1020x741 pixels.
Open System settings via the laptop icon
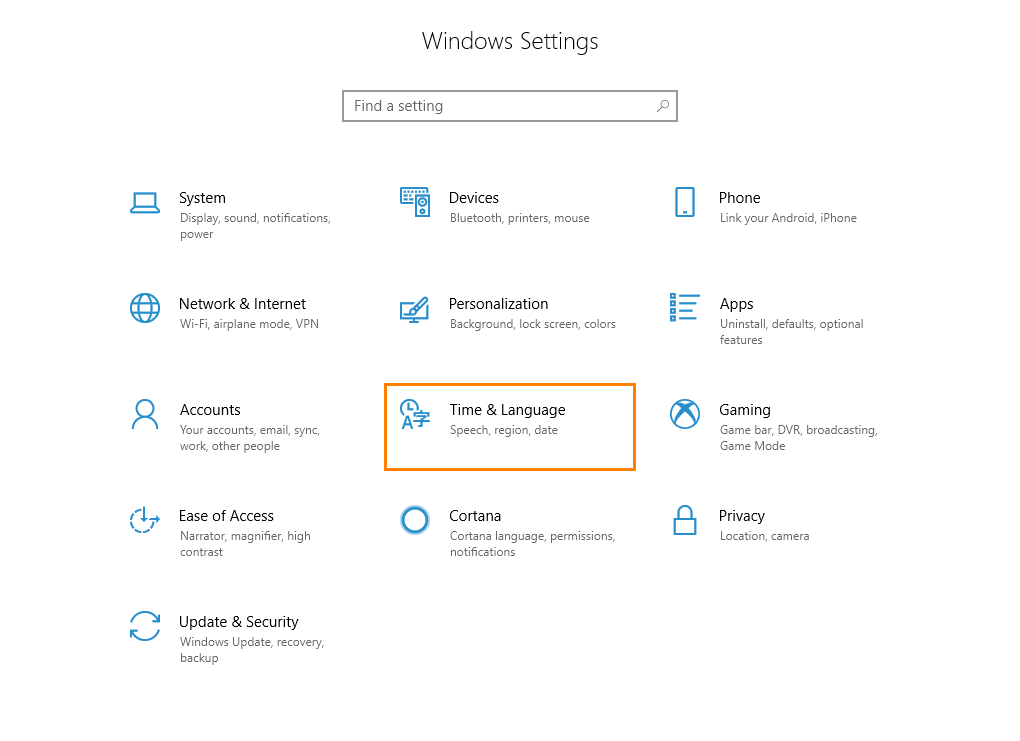[x=145, y=201]
